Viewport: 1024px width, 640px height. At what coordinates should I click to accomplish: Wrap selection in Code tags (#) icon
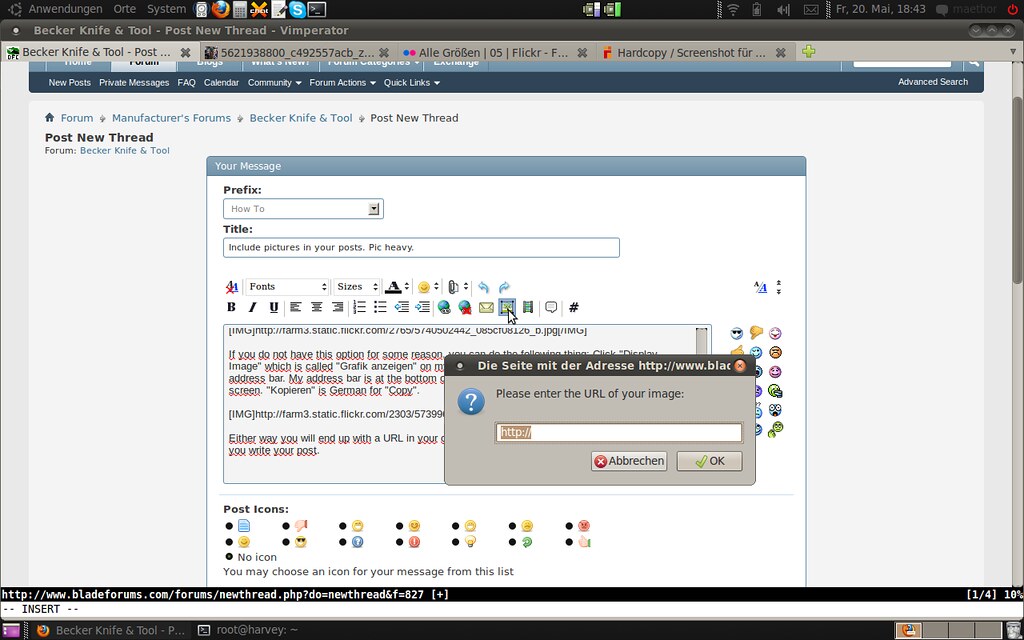(573, 307)
